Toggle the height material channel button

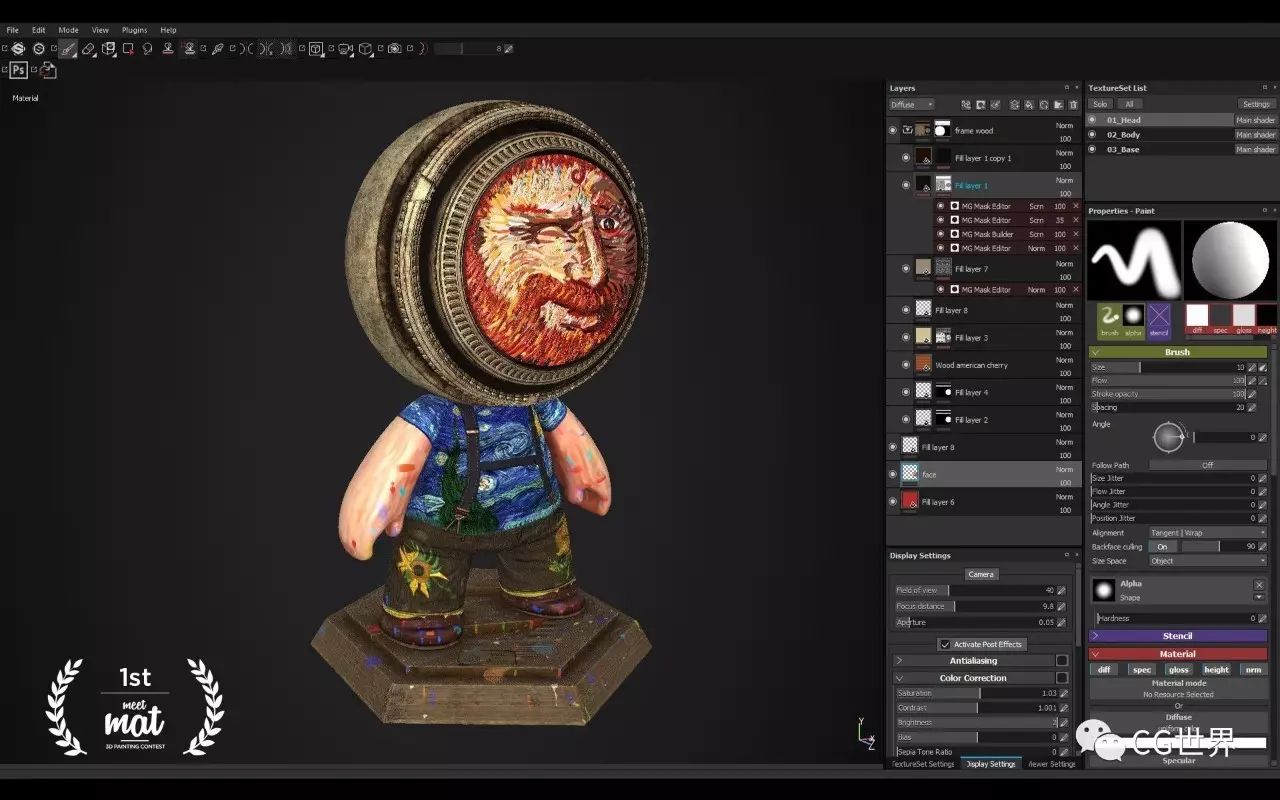point(1216,670)
